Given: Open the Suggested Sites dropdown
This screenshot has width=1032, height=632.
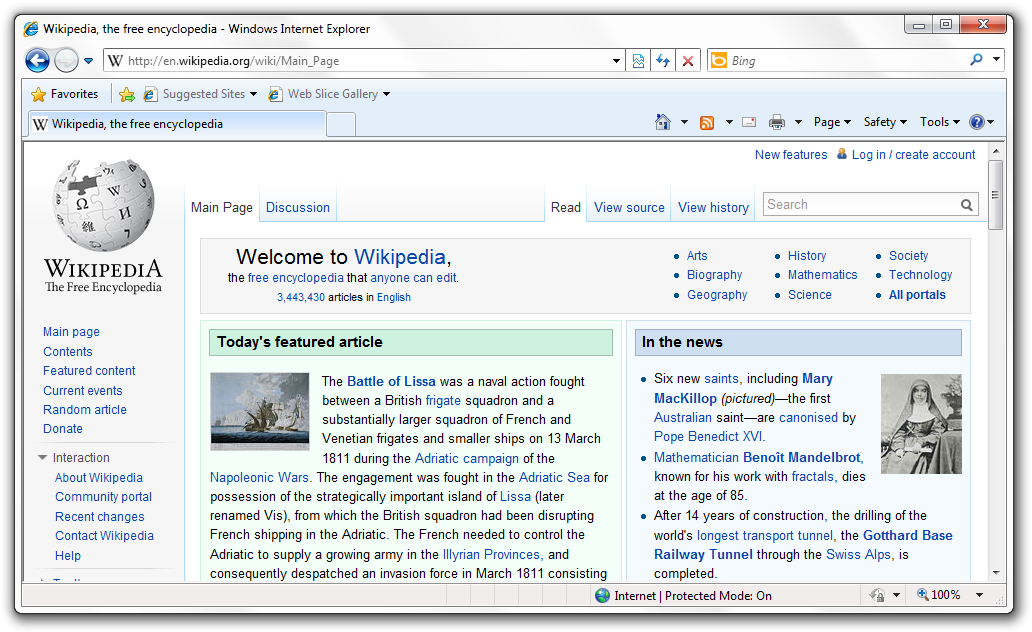Looking at the screenshot, I should tap(253, 94).
